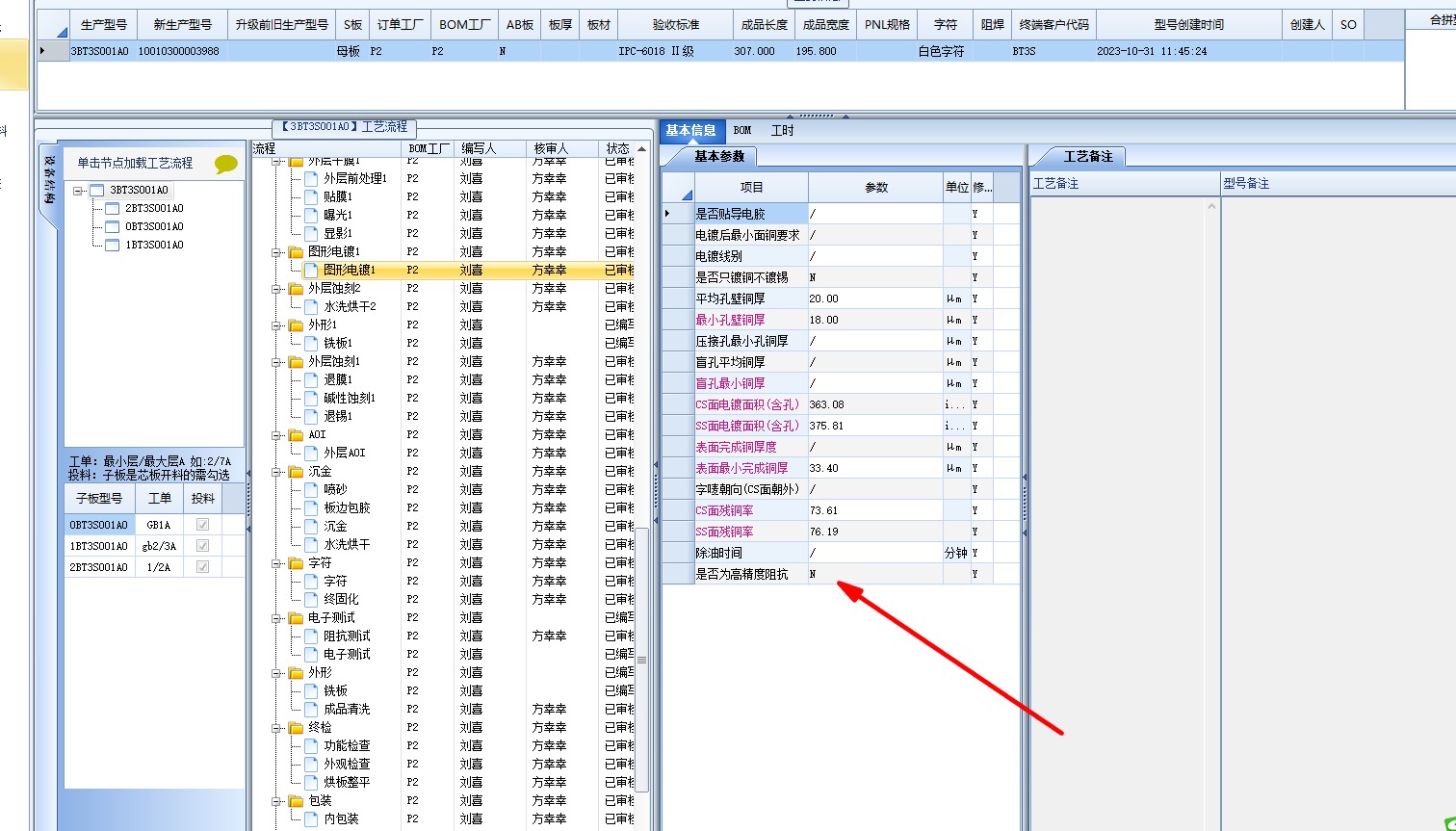Select the top grid row 3BT3S001A0
The width and height of the screenshot is (1456, 831).
tap(720, 51)
